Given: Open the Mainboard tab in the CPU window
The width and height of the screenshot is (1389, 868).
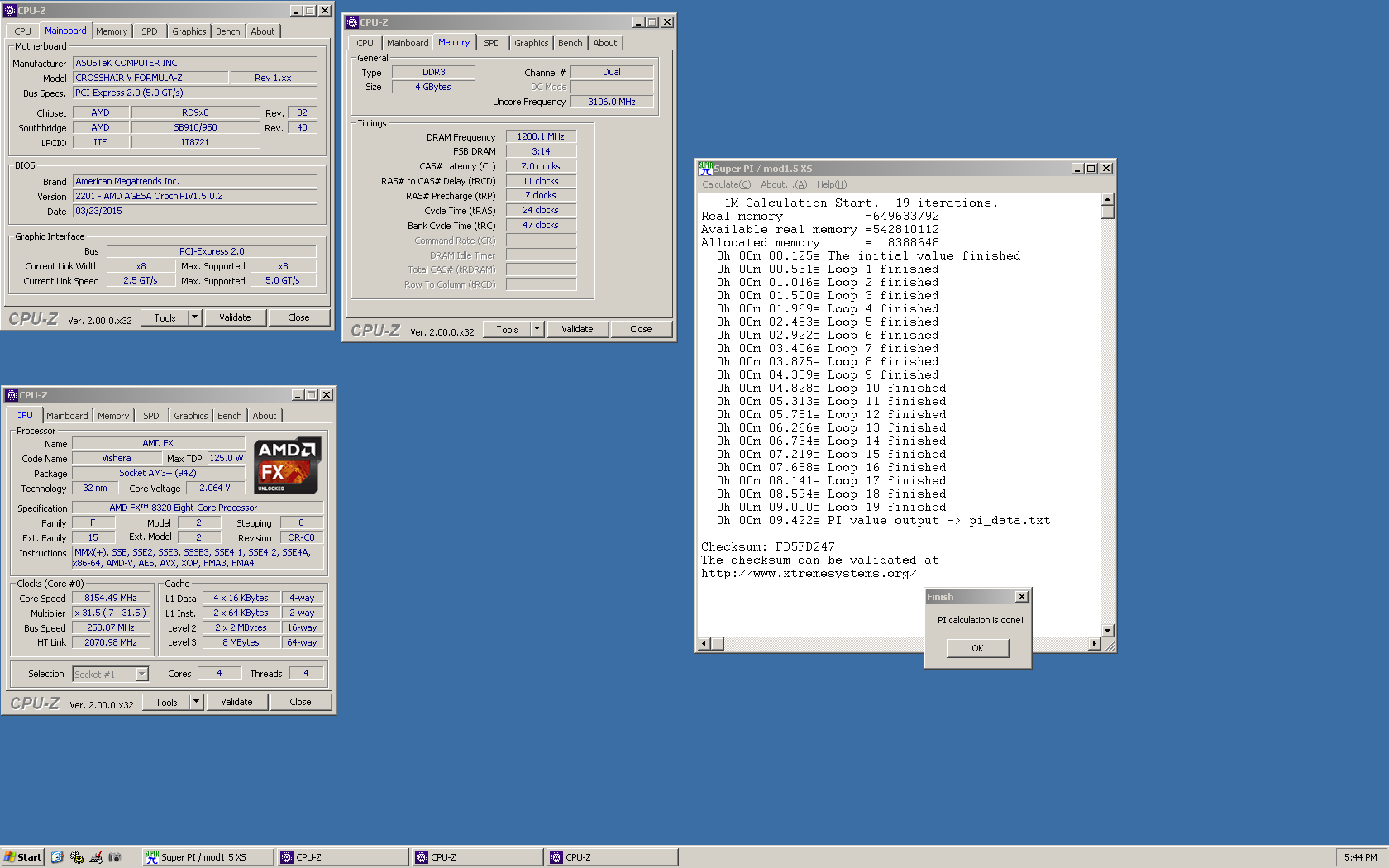Looking at the screenshot, I should click(67, 416).
